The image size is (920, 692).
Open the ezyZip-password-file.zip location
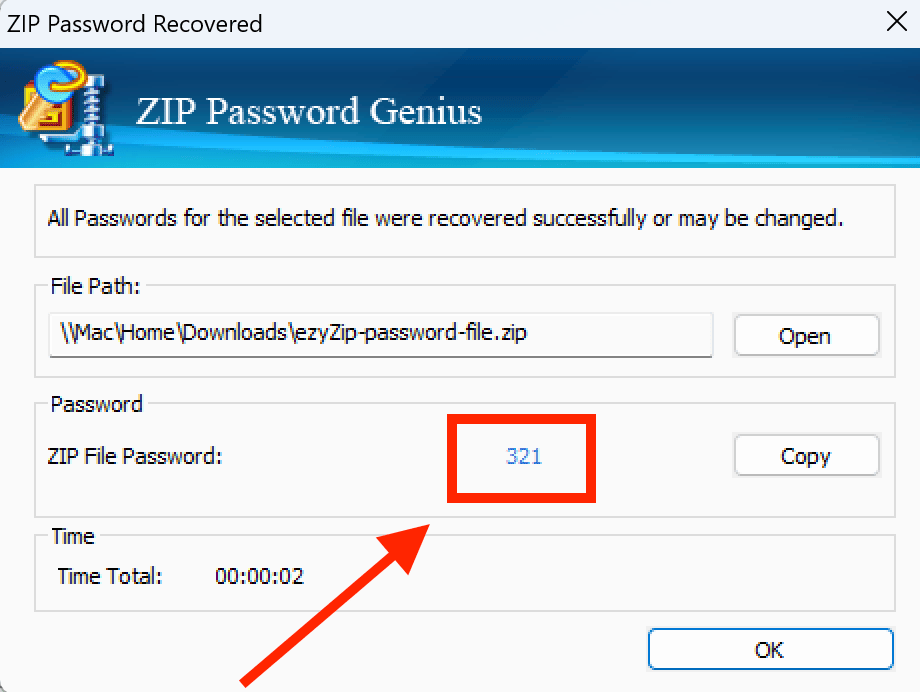806,336
